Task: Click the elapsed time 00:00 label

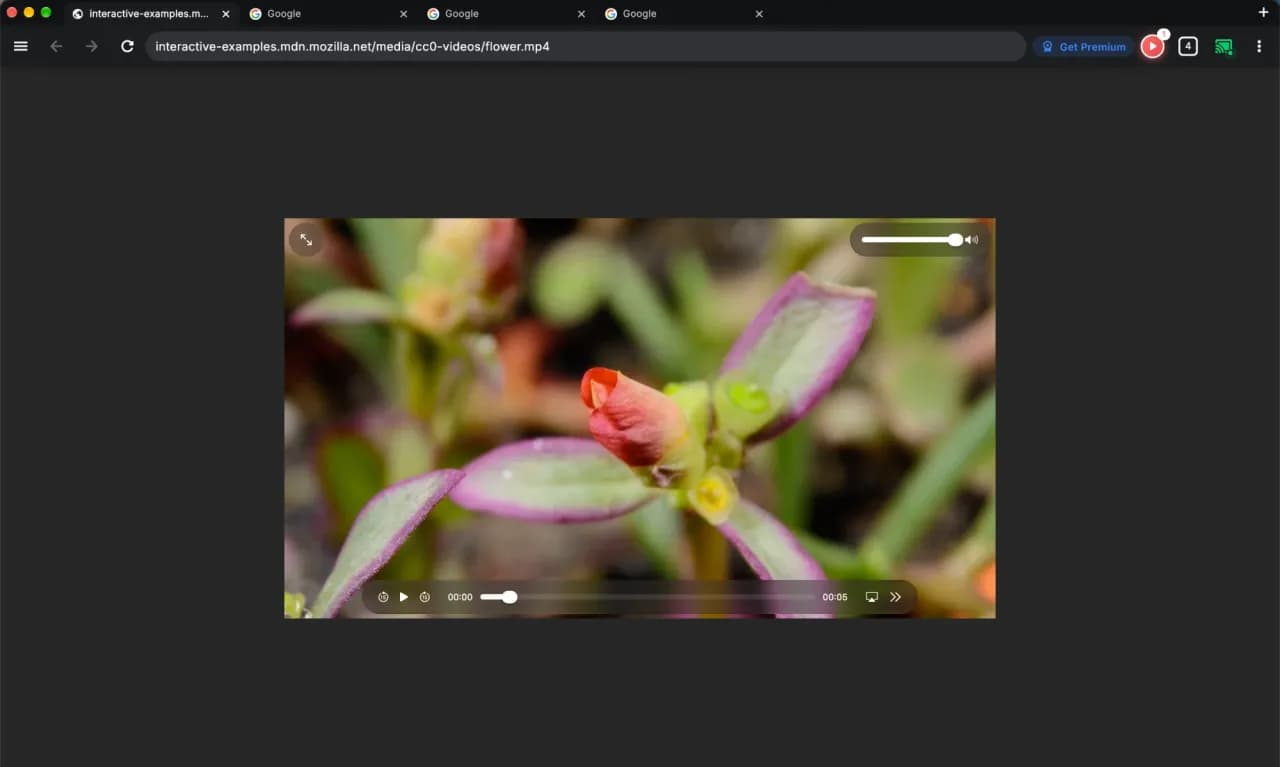Action: coord(460,597)
